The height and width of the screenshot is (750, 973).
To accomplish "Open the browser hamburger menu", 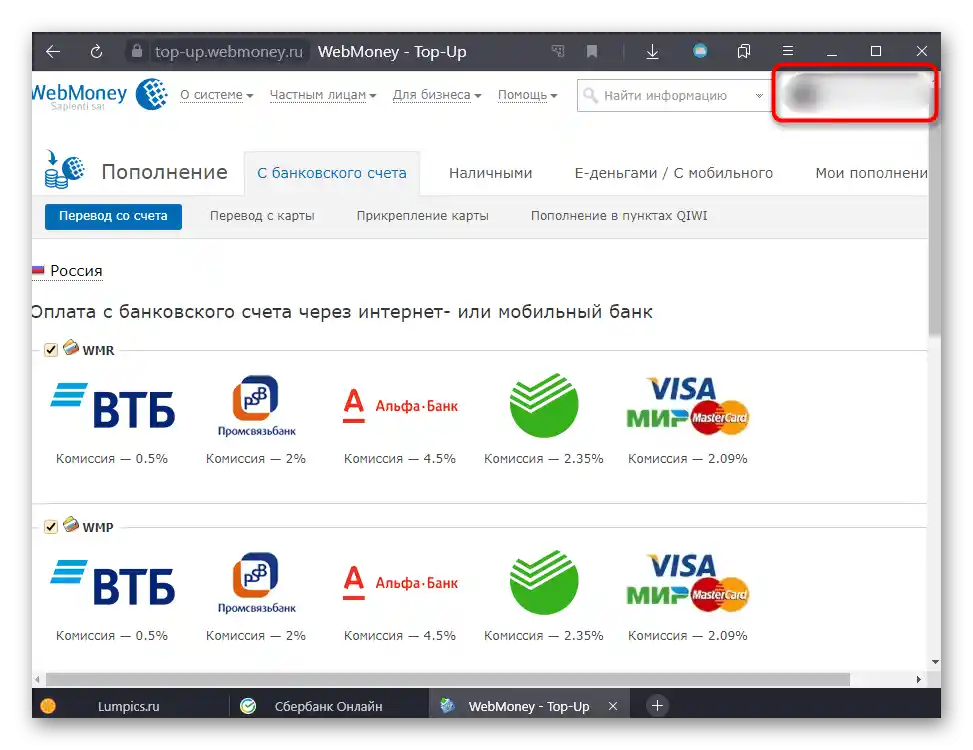I will point(787,51).
